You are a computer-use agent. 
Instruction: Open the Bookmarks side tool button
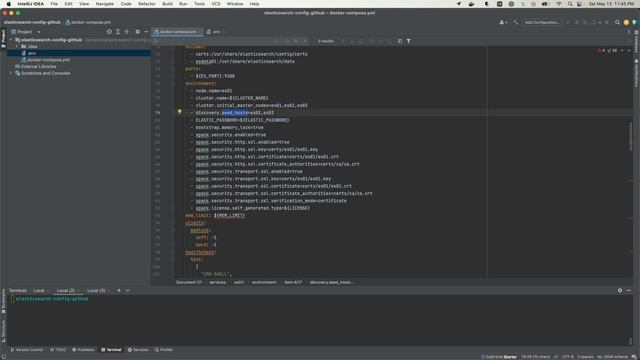(3, 301)
